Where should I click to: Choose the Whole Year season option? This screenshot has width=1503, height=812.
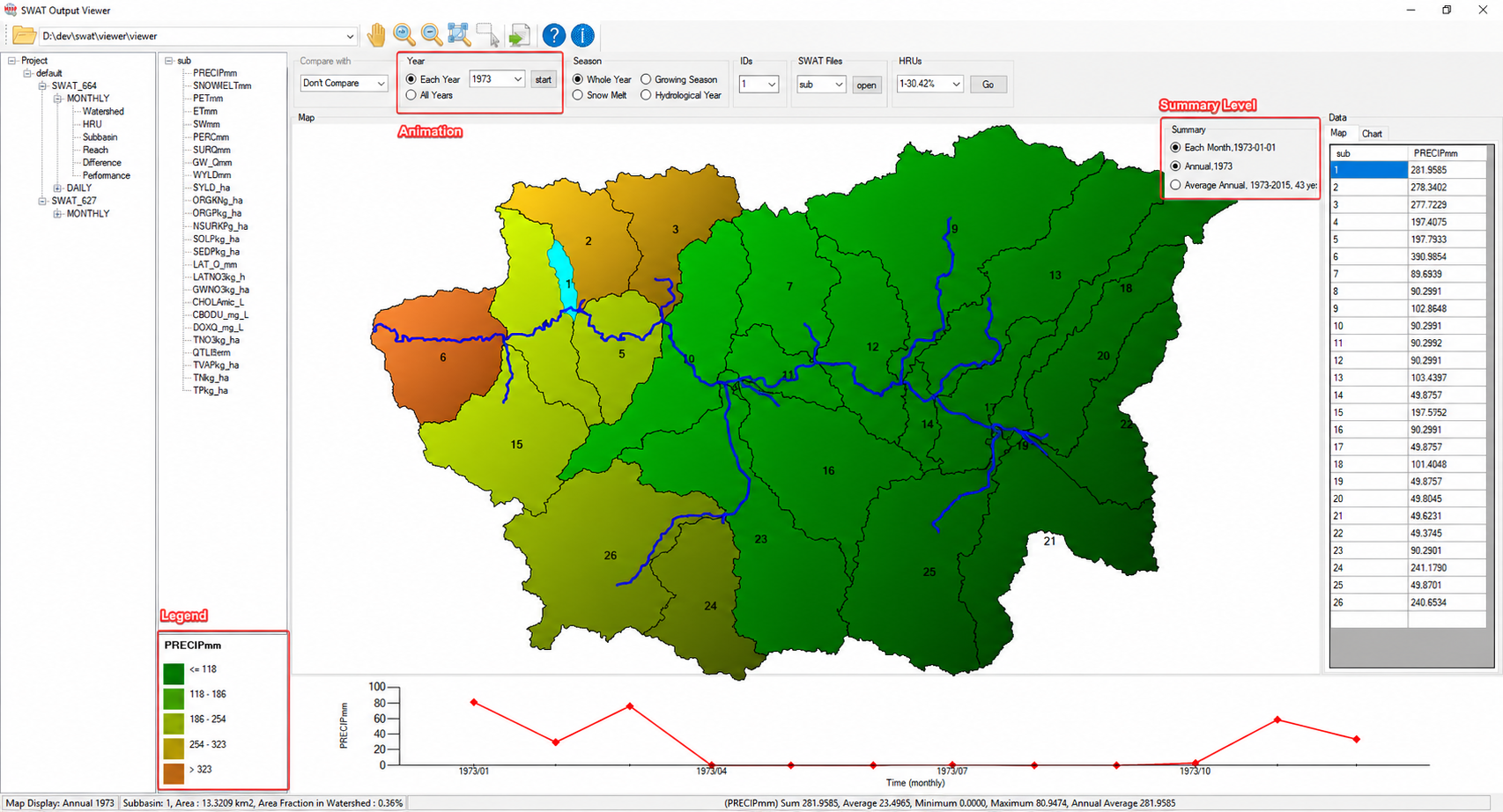coord(578,79)
